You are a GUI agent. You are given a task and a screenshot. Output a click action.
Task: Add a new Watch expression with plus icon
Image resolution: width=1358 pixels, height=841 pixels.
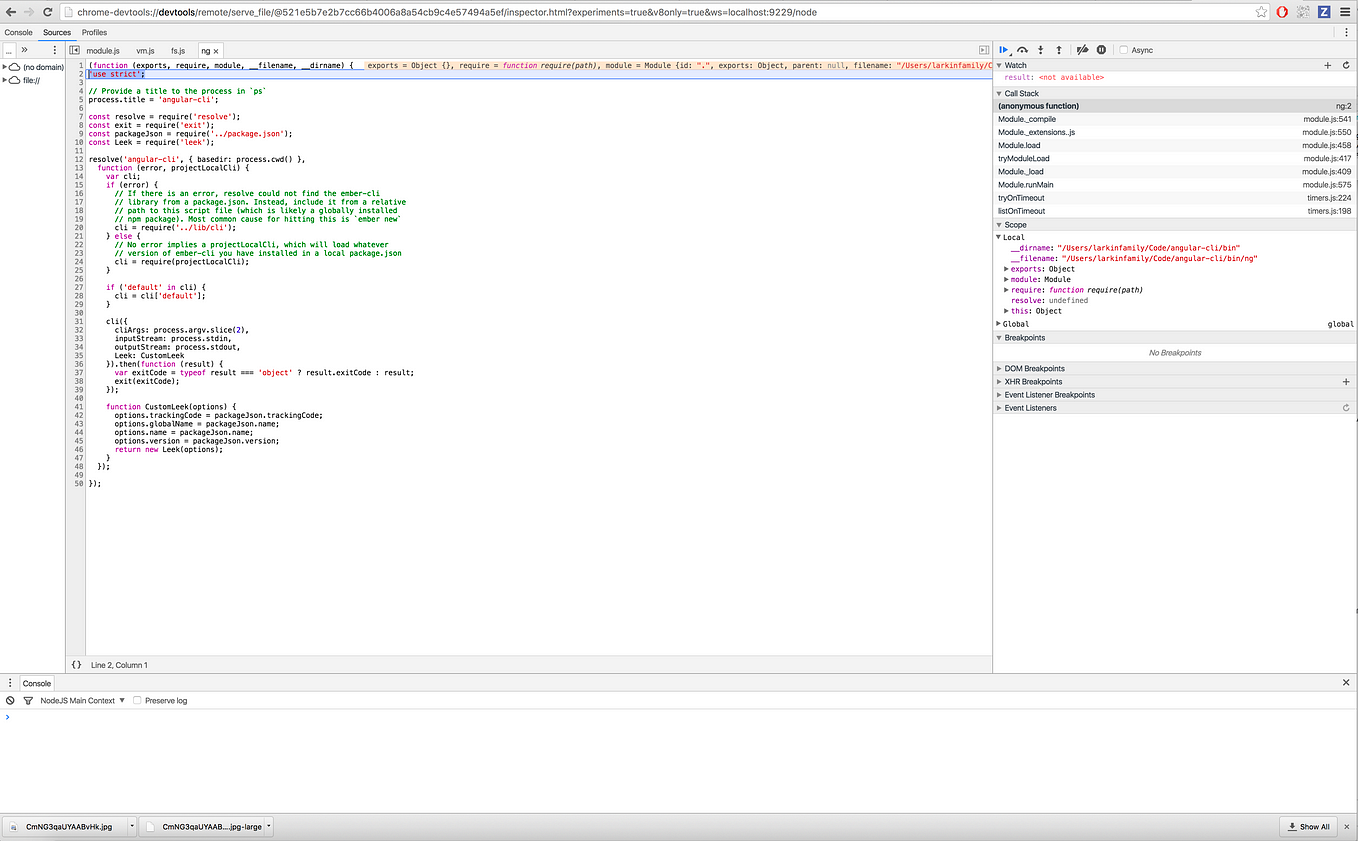coord(1327,64)
